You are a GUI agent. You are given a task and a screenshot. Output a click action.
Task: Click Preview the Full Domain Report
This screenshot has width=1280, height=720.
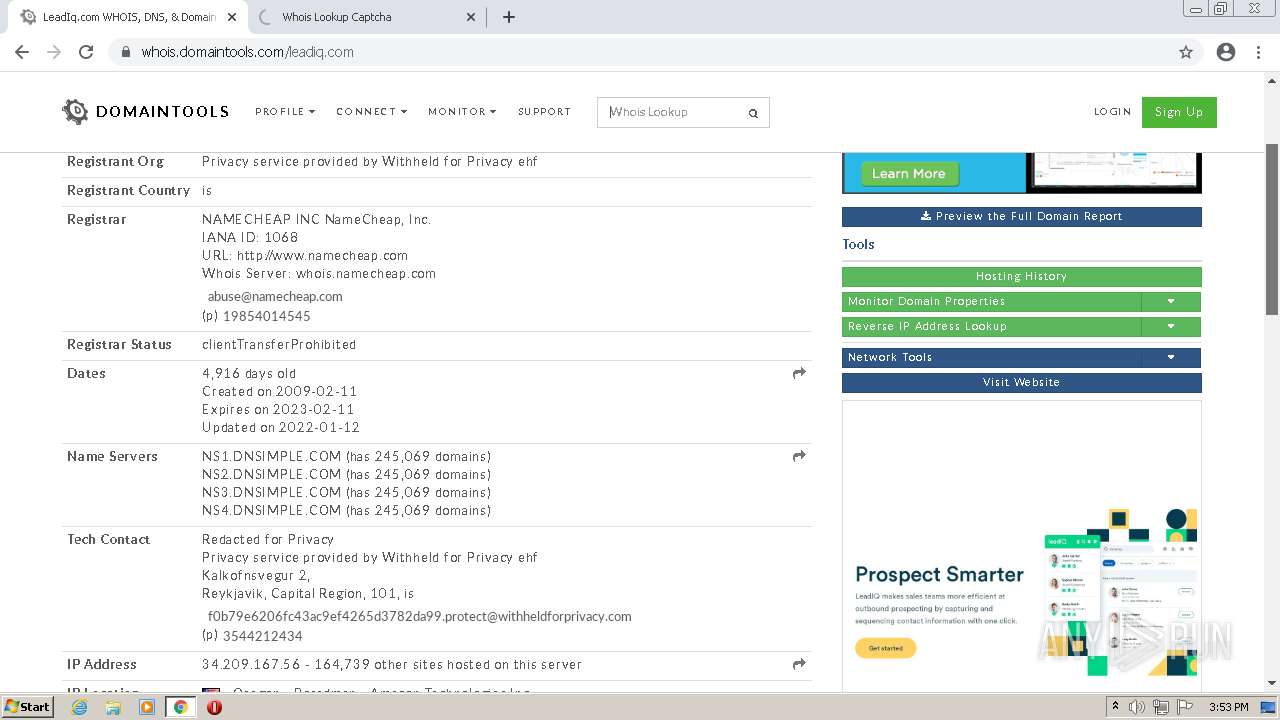tap(1021, 216)
